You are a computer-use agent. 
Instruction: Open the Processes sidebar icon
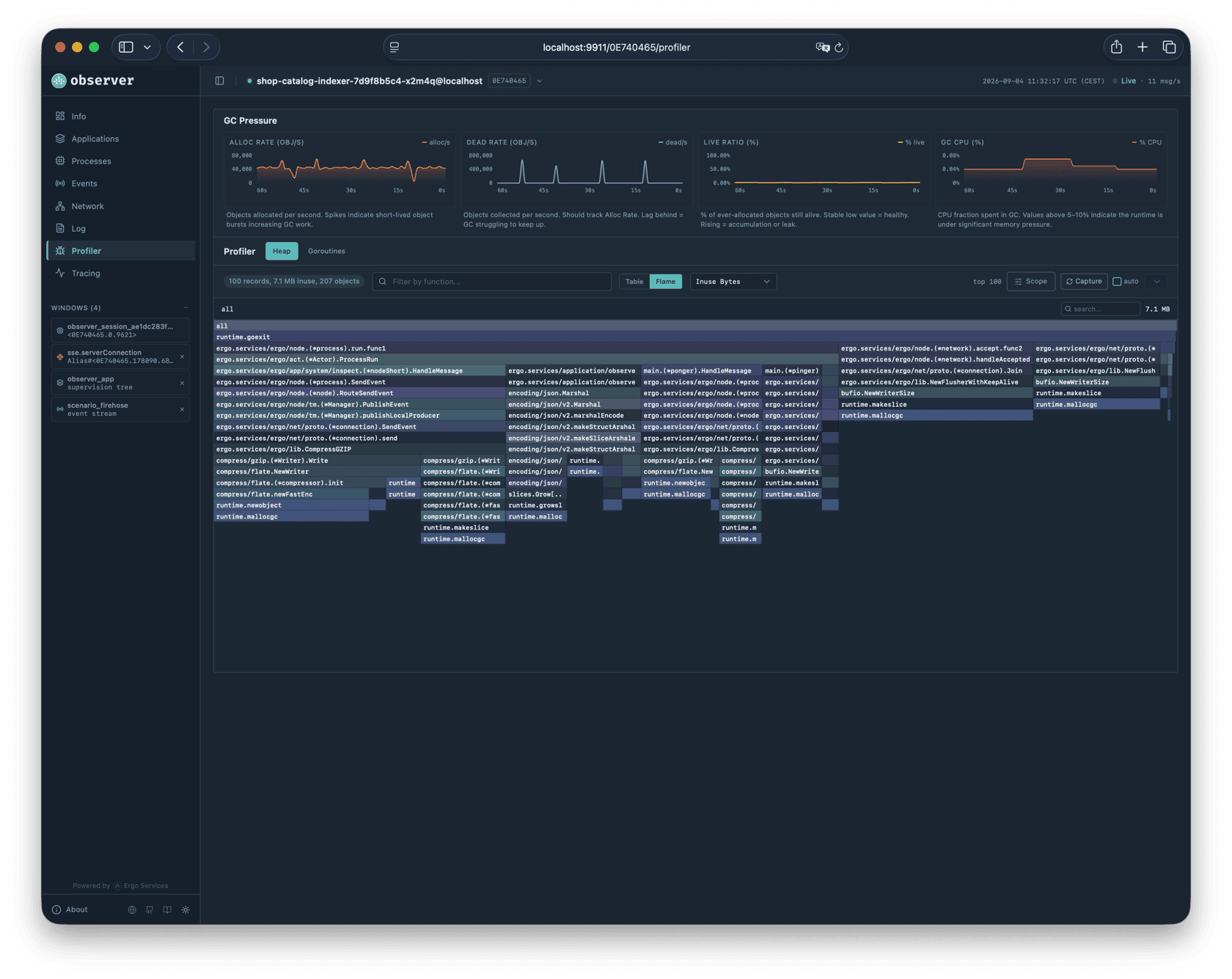click(x=60, y=161)
